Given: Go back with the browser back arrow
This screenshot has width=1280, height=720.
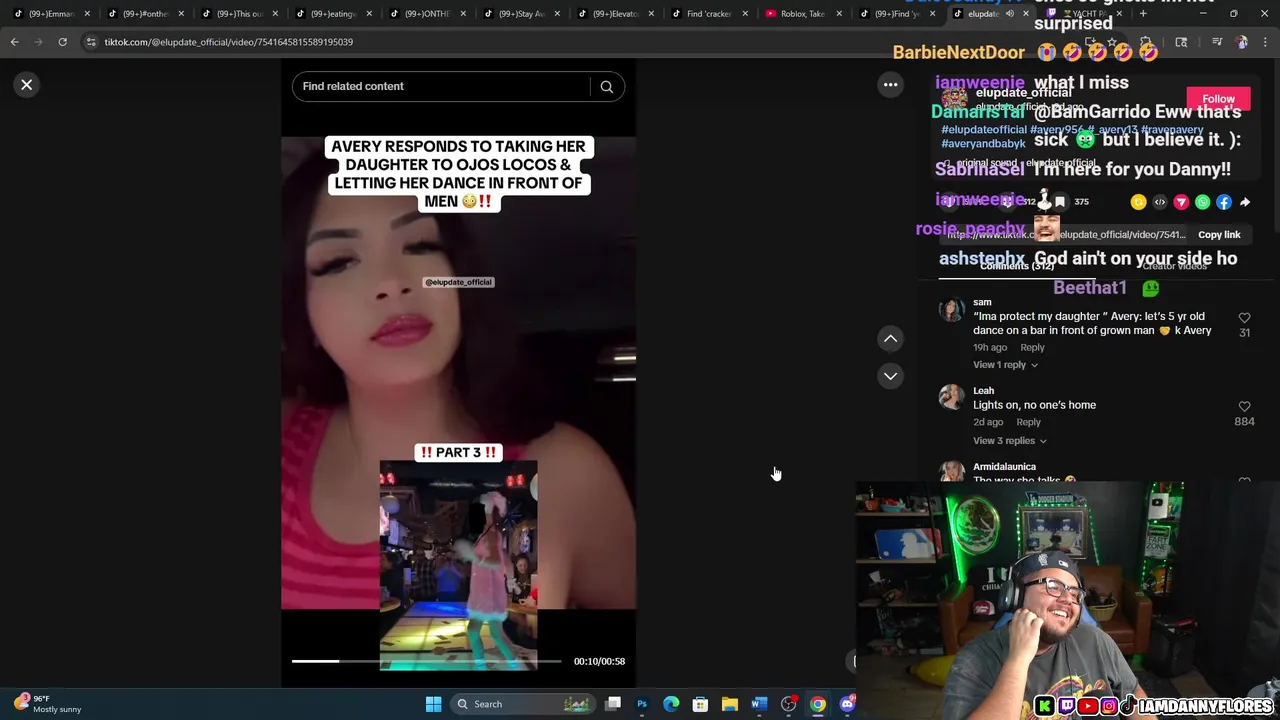Looking at the screenshot, I should [14, 42].
